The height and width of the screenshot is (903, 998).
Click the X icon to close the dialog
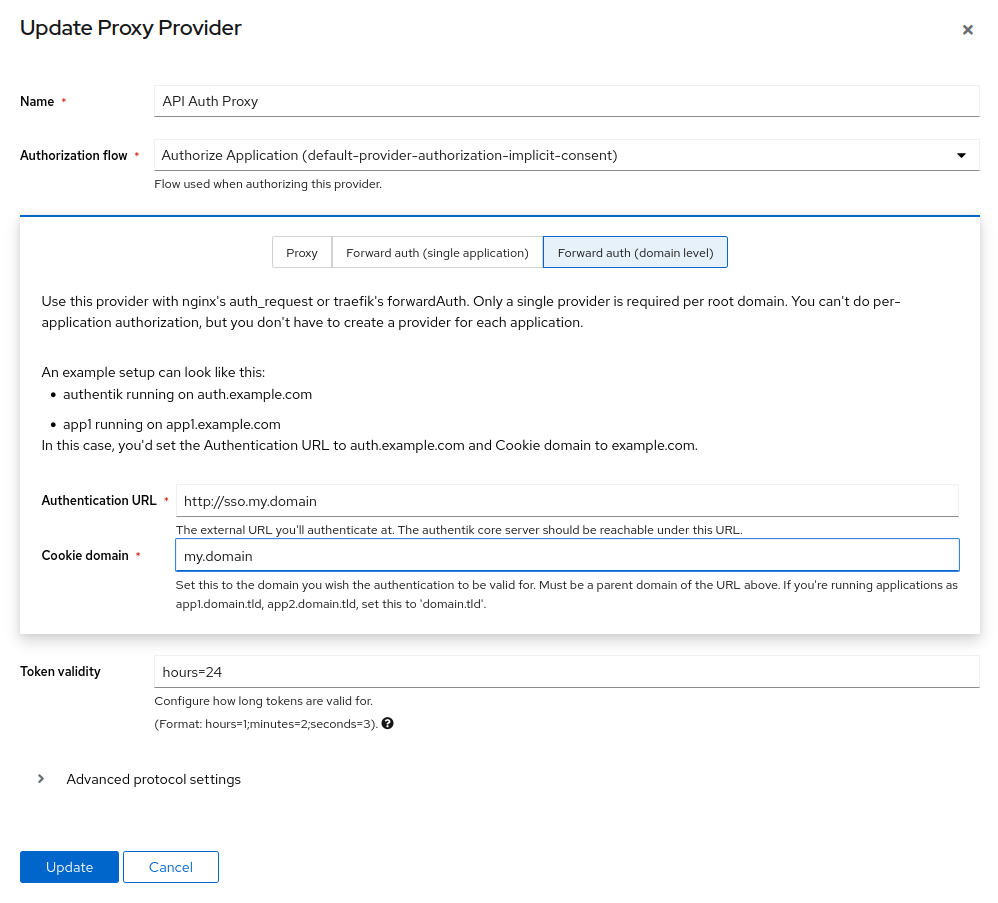[x=967, y=29]
